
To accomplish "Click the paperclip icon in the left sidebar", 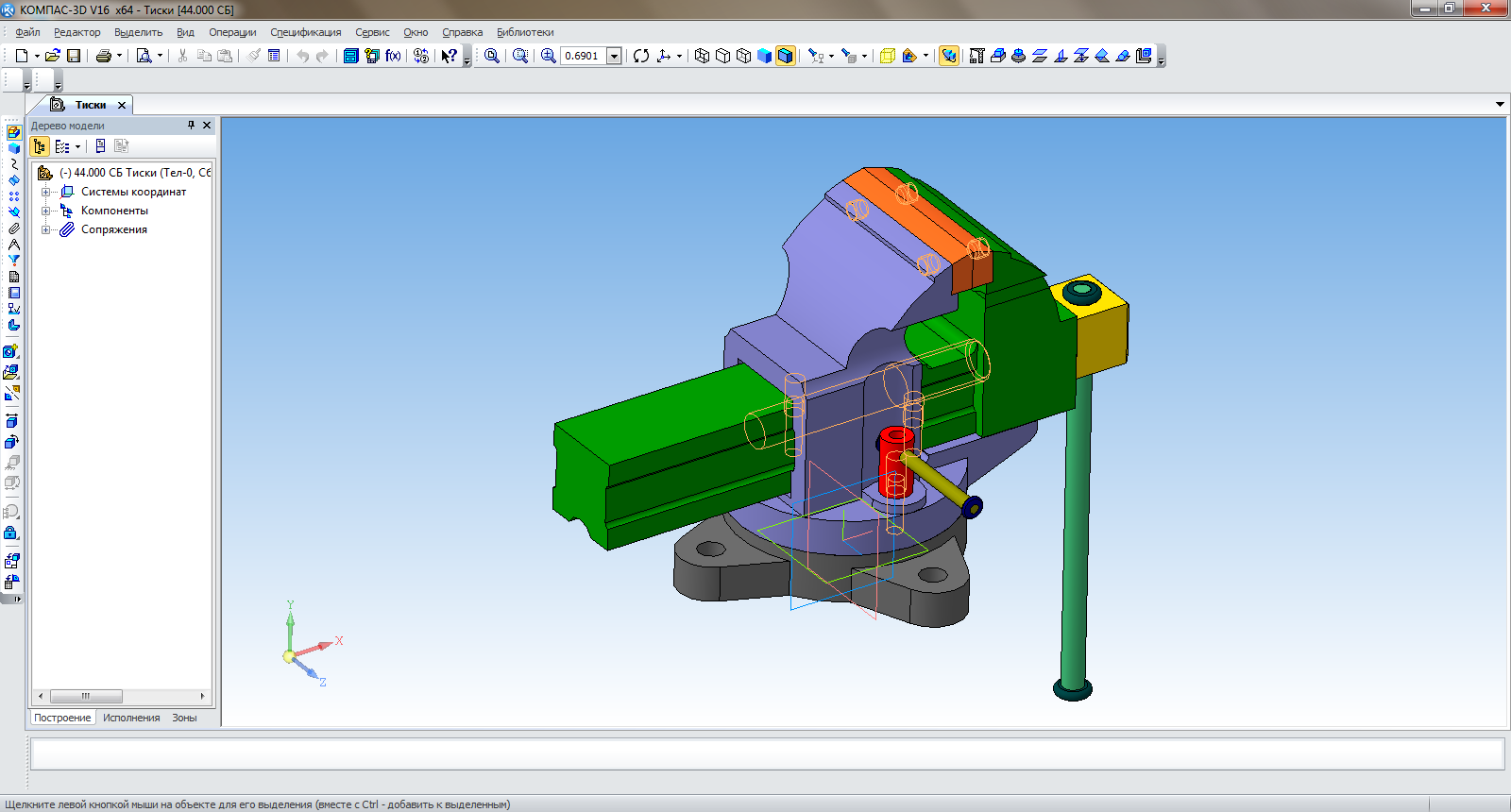I will tap(13, 228).
